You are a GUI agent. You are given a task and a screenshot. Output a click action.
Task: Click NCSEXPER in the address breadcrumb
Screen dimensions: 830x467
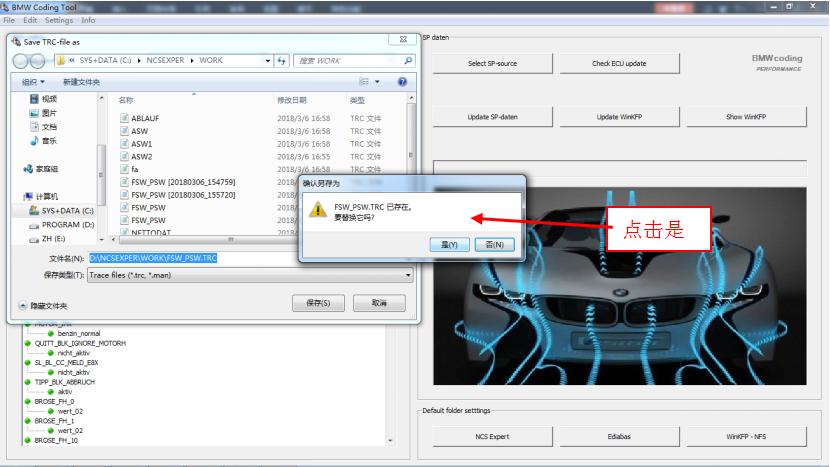(x=165, y=60)
